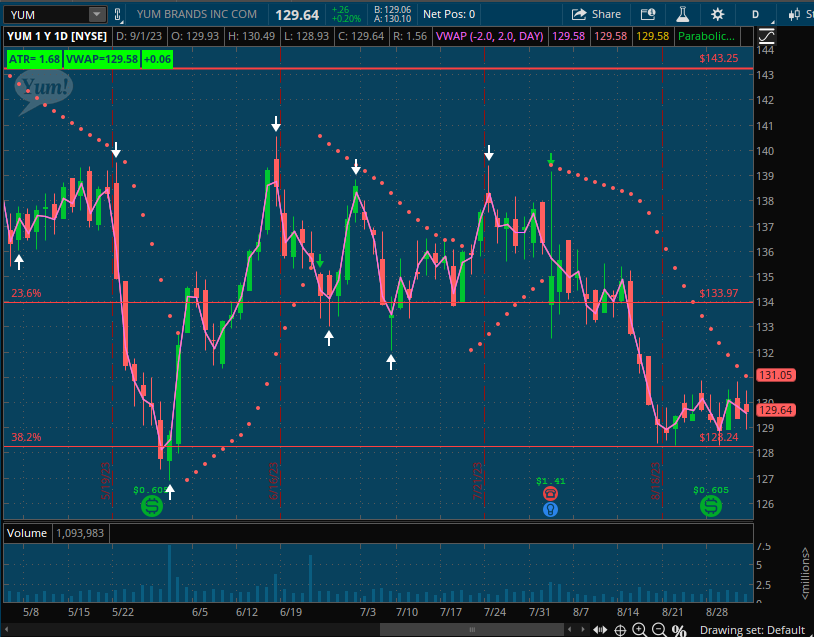Click the Volume study label
Screen dimensions: 814x637
(x=27, y=533)
